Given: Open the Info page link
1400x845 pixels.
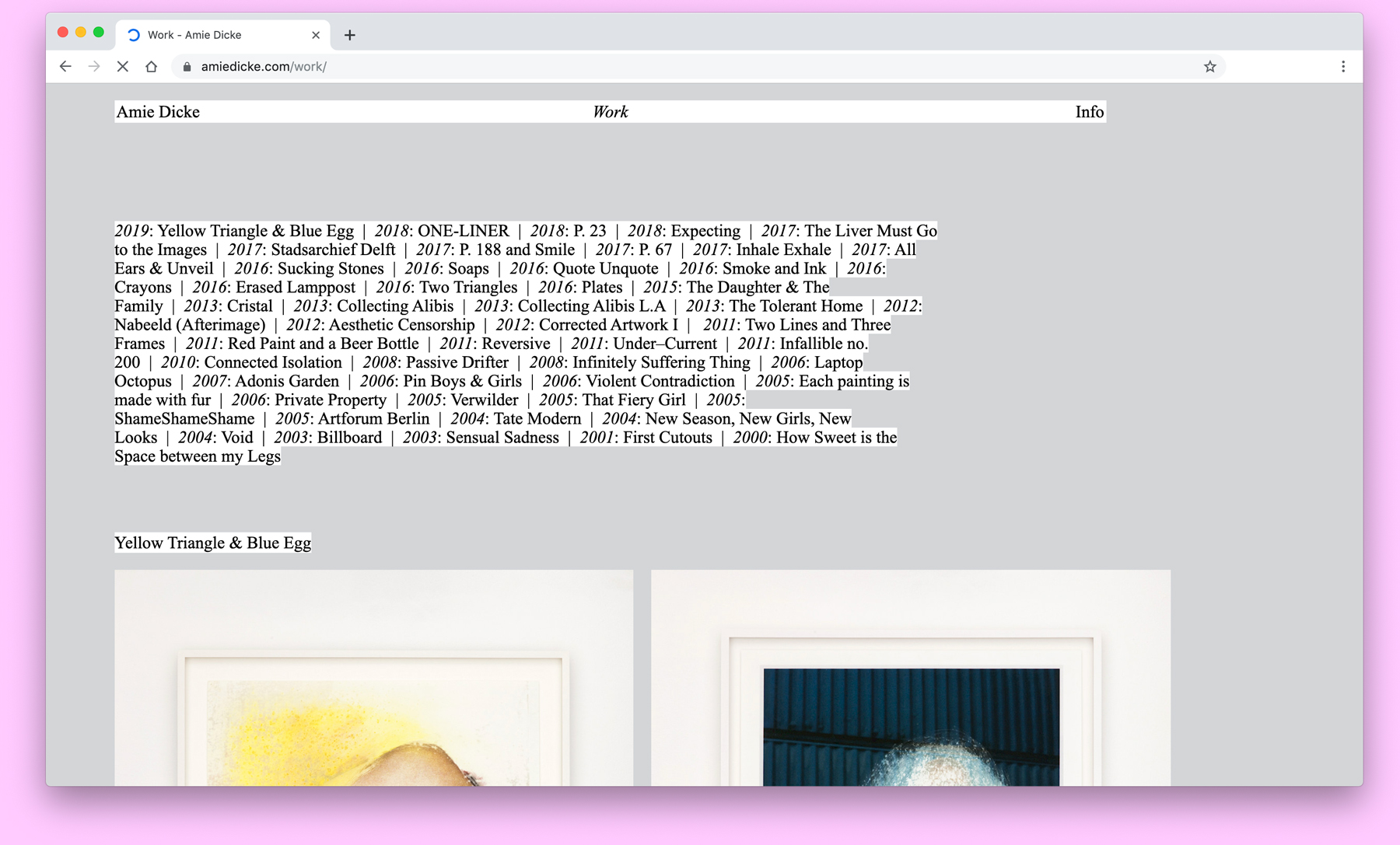Looking at the screenshot, I should 1090,112.
